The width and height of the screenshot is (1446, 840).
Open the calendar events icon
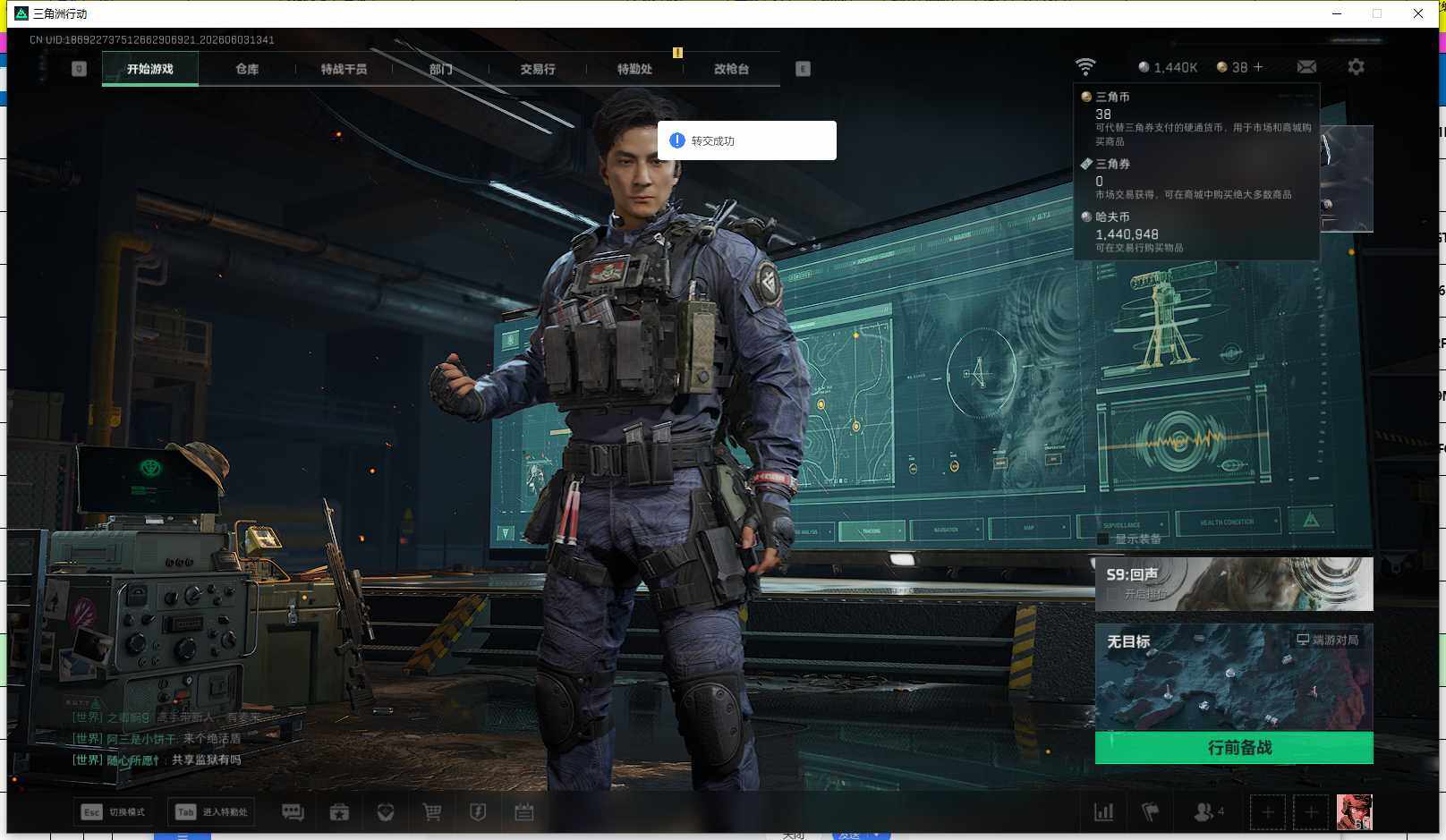pos(524,812)
